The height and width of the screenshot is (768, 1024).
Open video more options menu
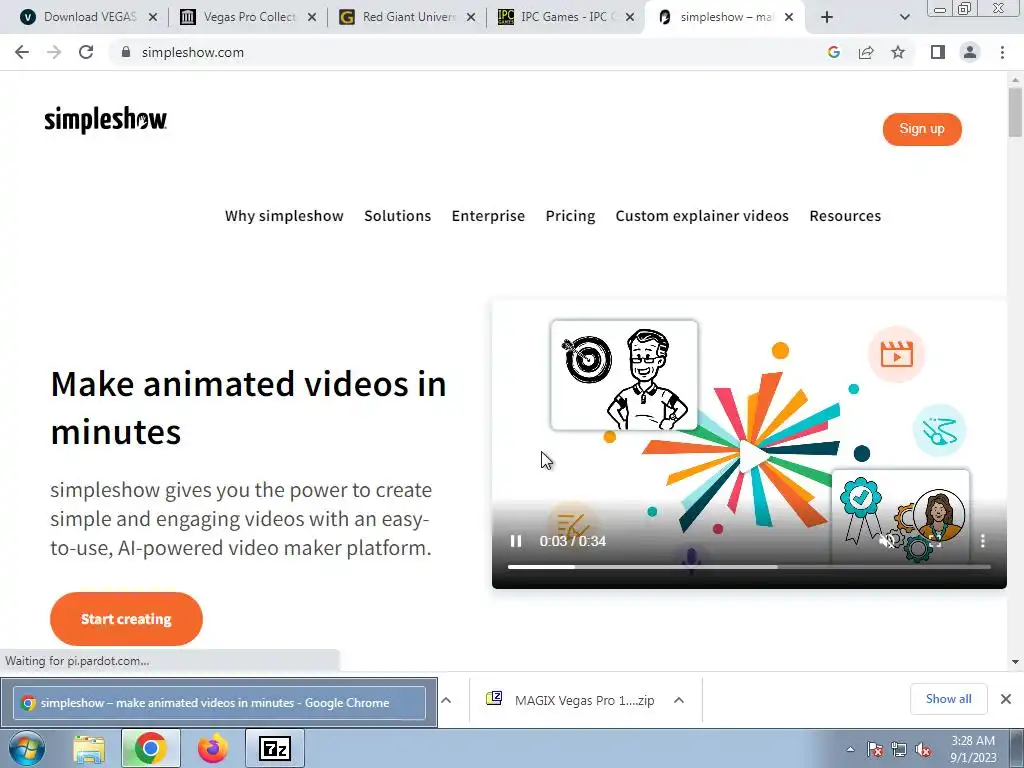983,541
